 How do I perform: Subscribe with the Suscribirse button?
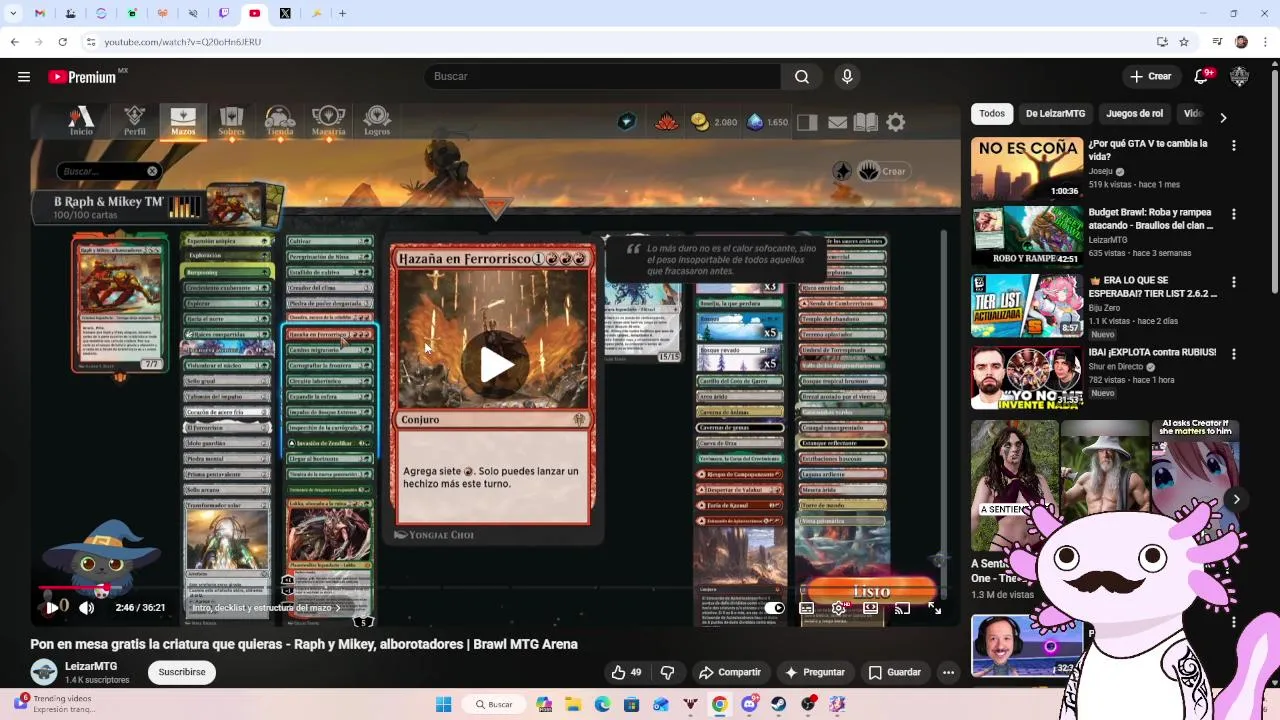[182, 672]
